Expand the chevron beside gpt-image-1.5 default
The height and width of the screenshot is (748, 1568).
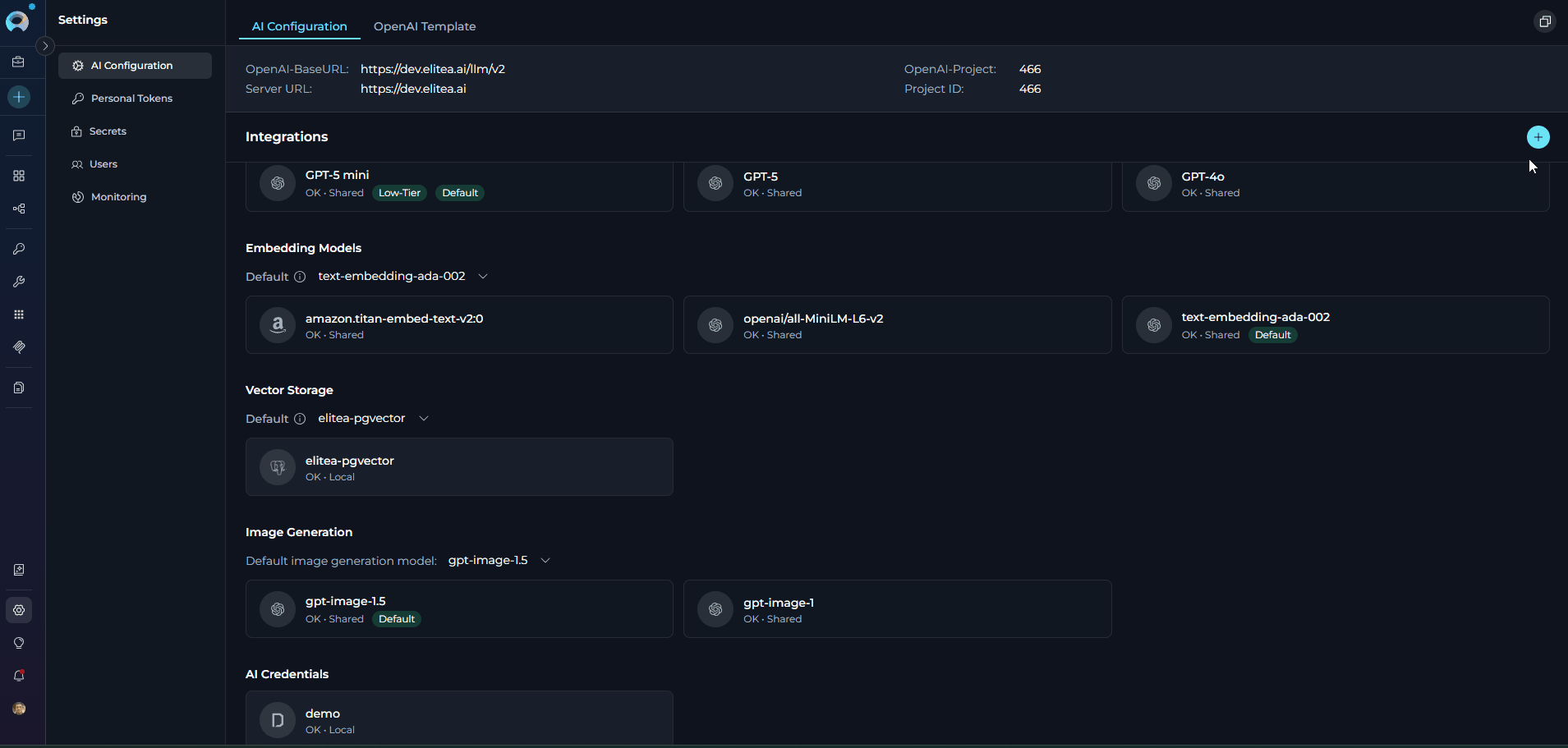[545, 561]
